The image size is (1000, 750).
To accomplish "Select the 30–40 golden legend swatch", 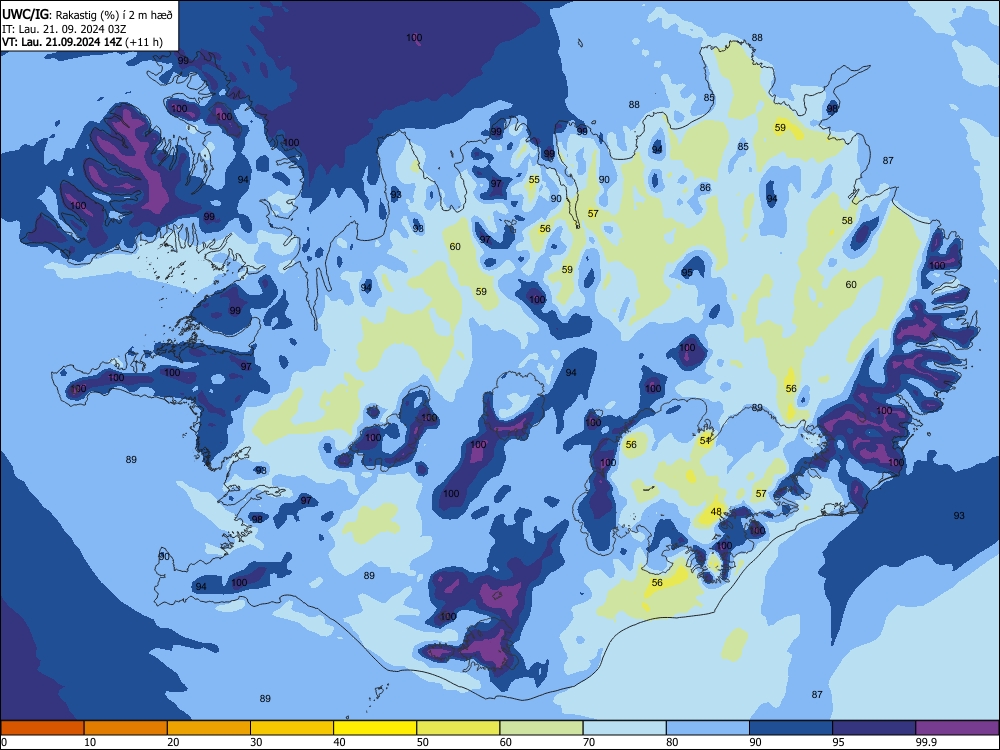I will (x=292, y=728).
